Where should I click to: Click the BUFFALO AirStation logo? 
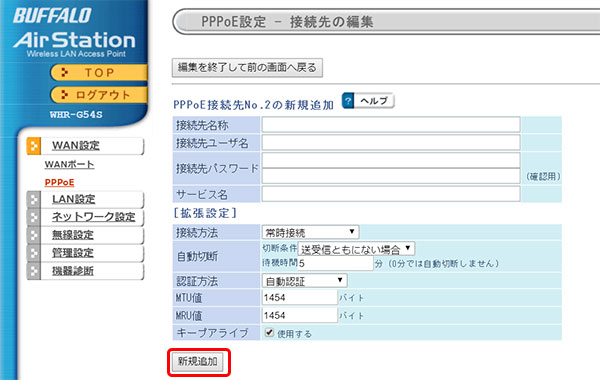pyautogui.click(x=74, y=33)
